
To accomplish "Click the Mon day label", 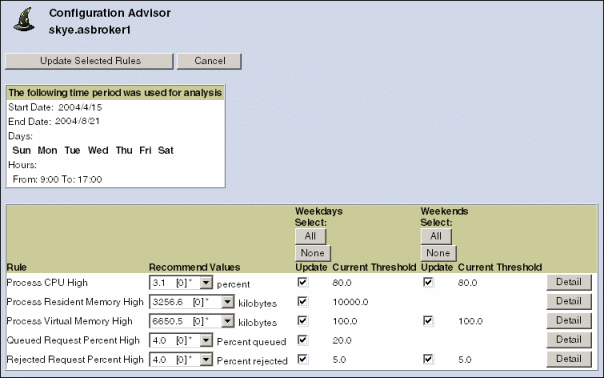I will coord(47,150).
